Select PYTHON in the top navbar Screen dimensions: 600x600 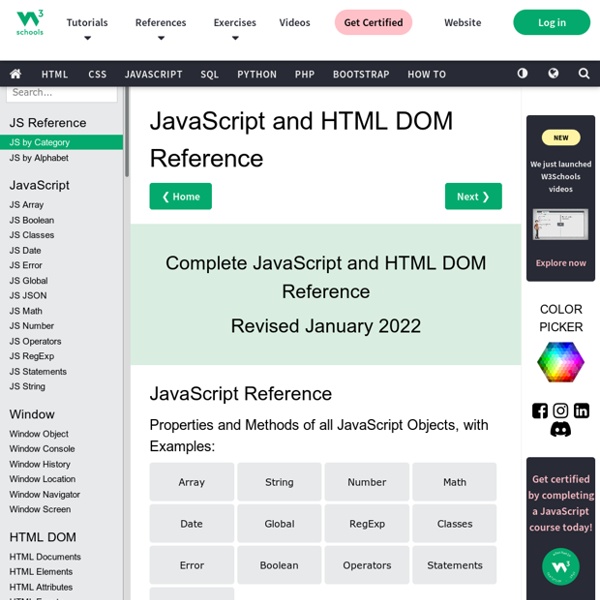pyautogui.click(x=257, y=74)
